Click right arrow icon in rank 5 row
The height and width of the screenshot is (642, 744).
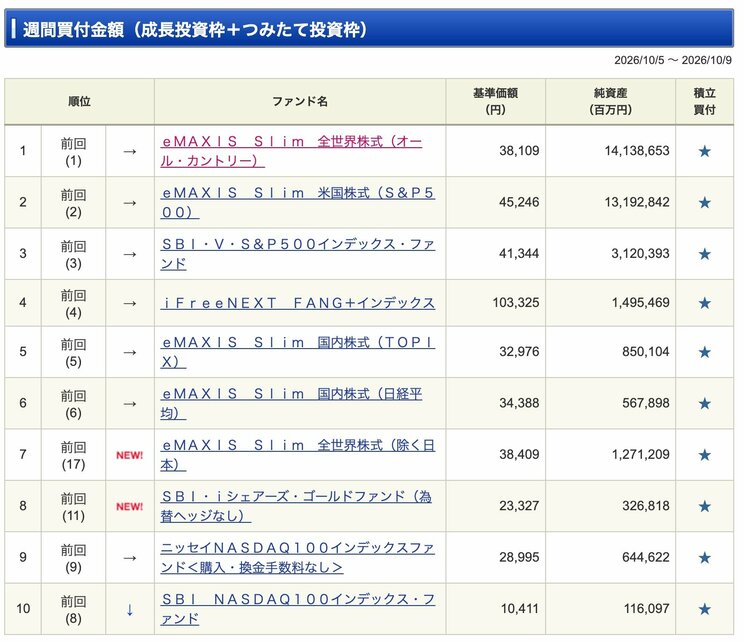tap(130, 352)
